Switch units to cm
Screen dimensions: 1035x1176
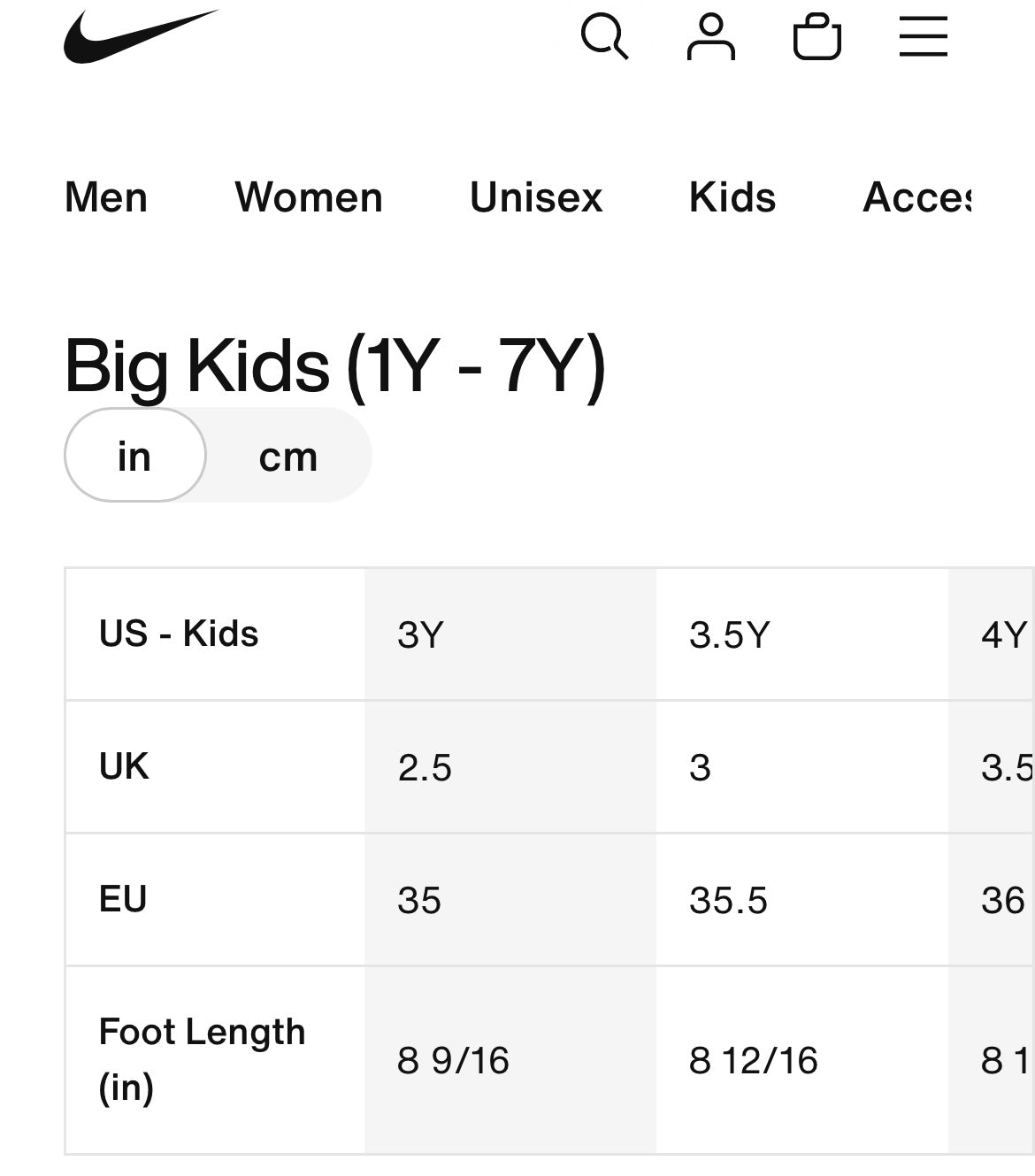[x=287, y=457]
